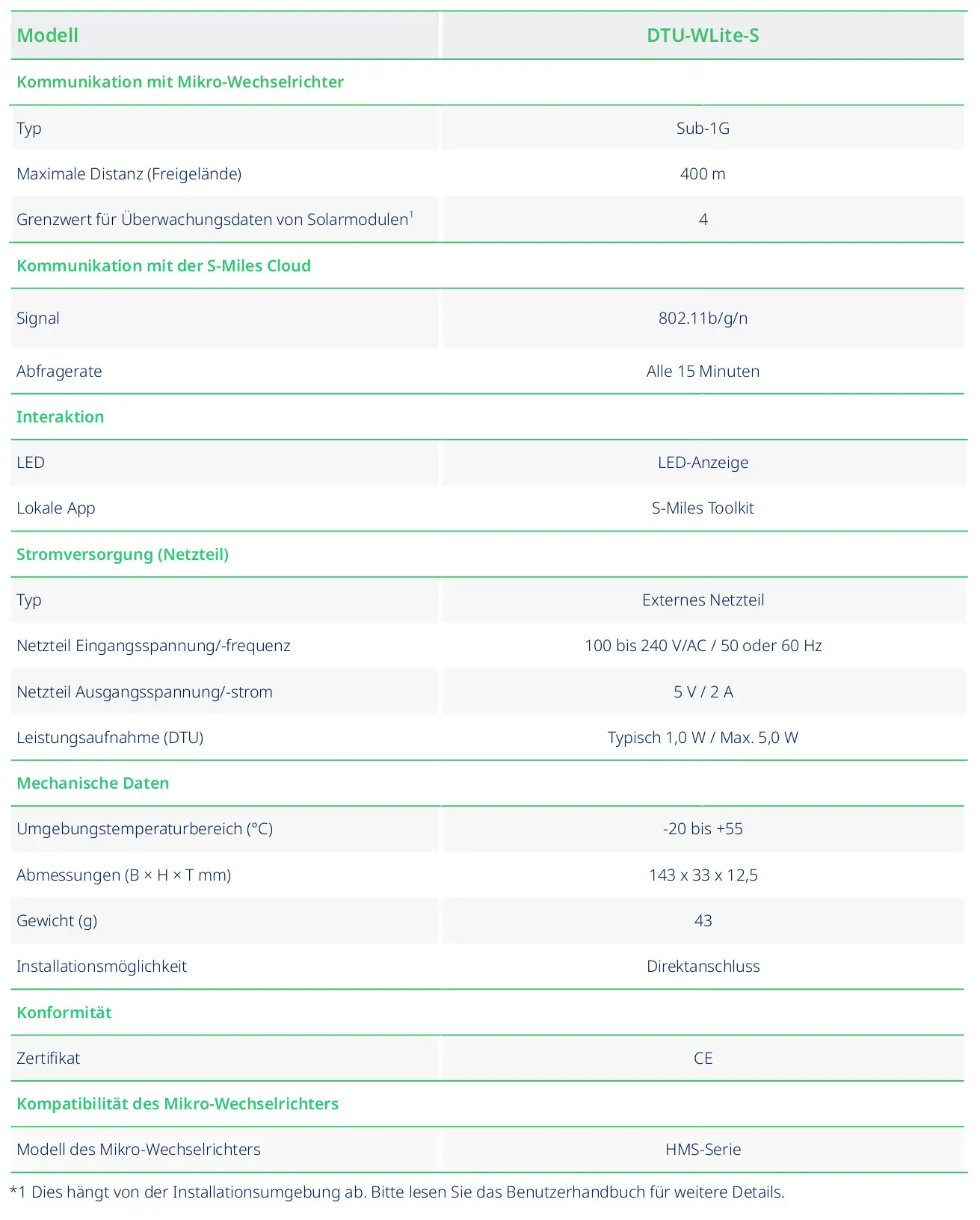Select the Externes Netzteil value
The height and width of the screenshot is (1220, 980).
point(703,600)
